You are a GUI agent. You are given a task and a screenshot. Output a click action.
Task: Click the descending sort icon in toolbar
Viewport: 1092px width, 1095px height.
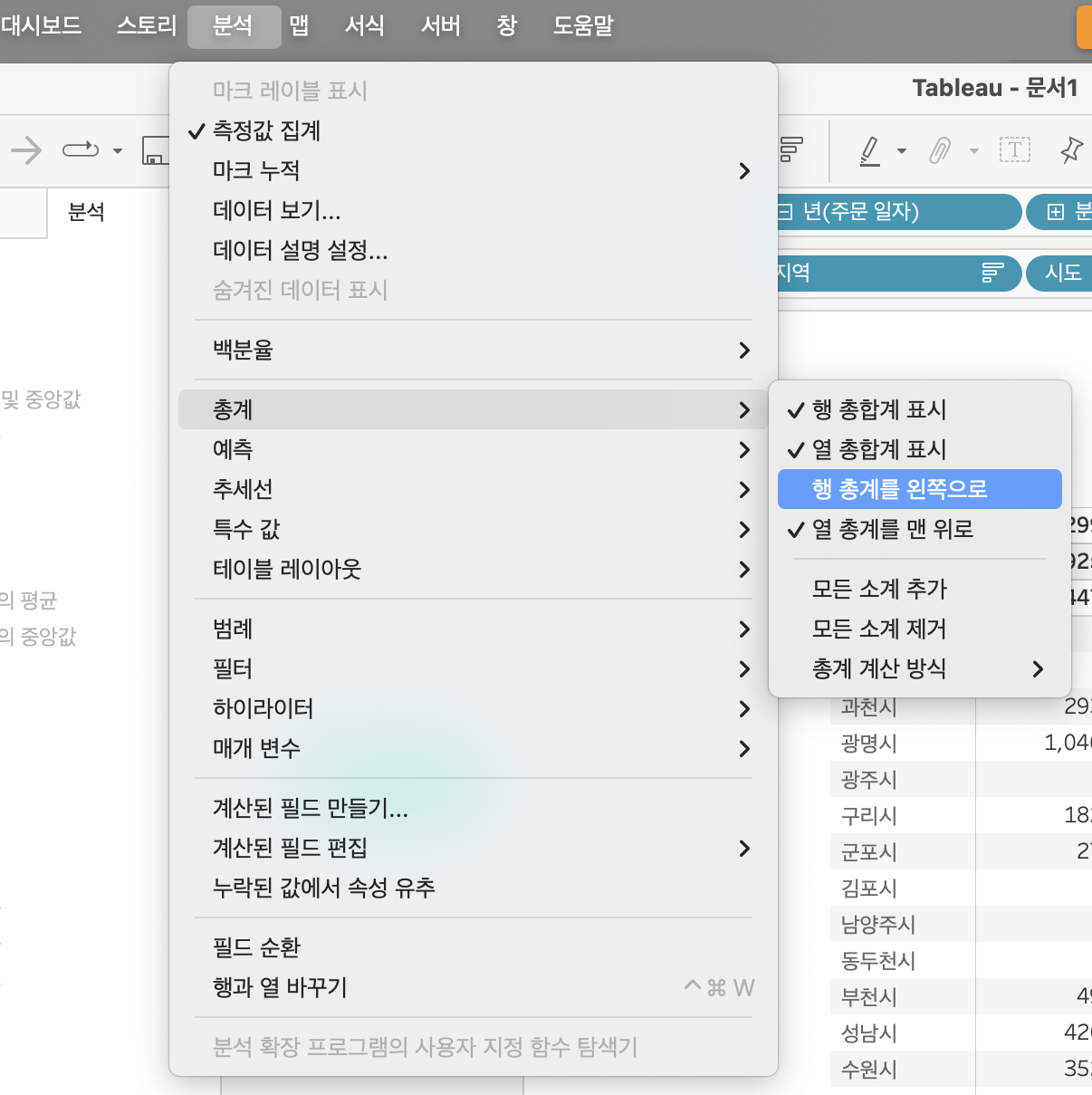[x=791, y=149]
